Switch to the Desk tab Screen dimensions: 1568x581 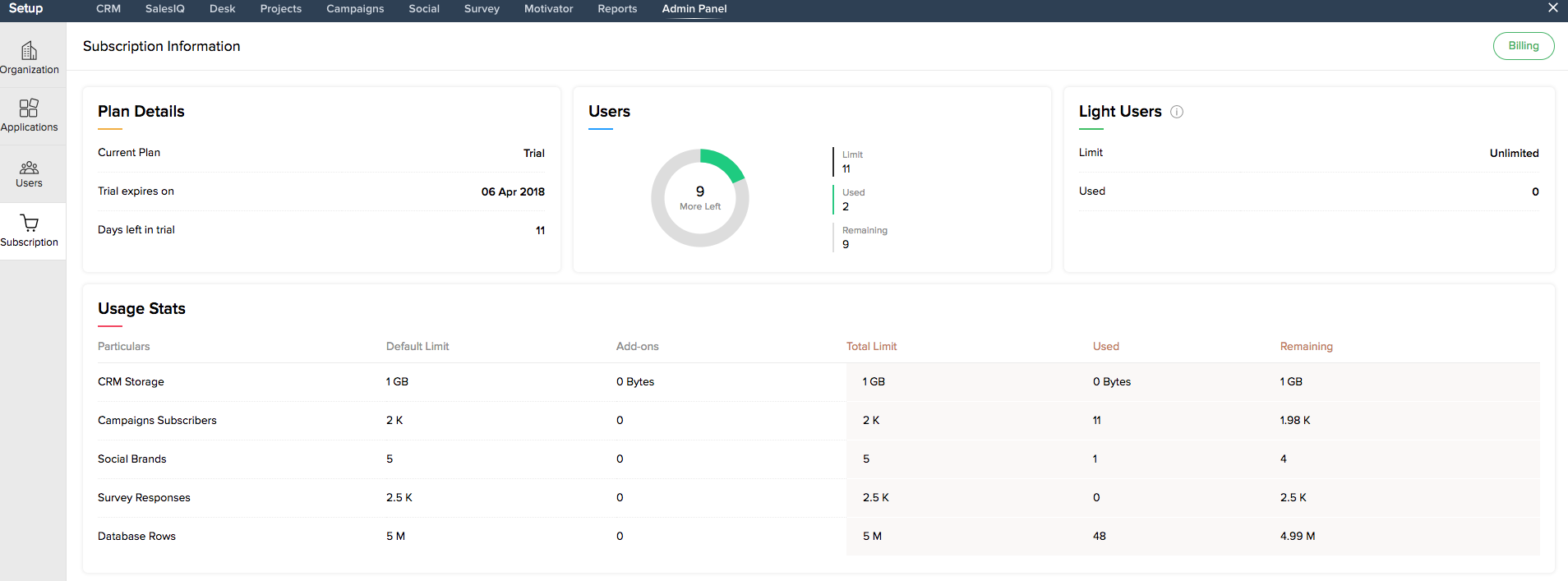point(223,9)
